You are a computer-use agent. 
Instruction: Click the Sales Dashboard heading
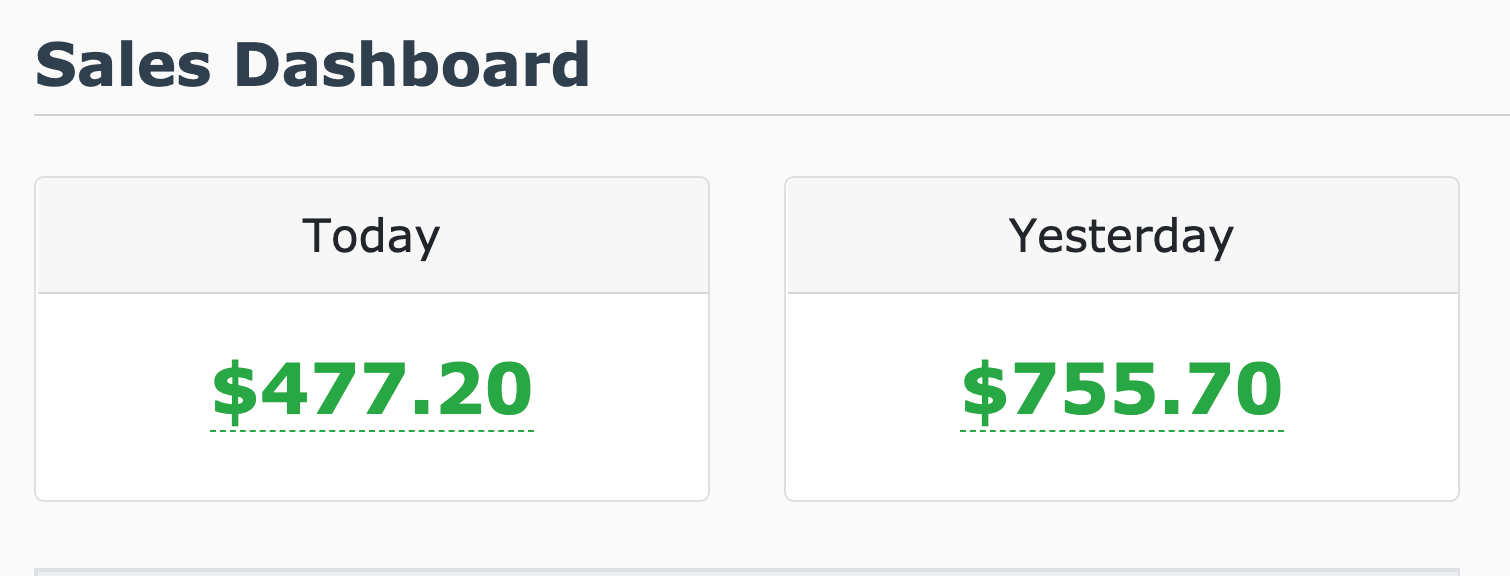click(x=312, y=66)
